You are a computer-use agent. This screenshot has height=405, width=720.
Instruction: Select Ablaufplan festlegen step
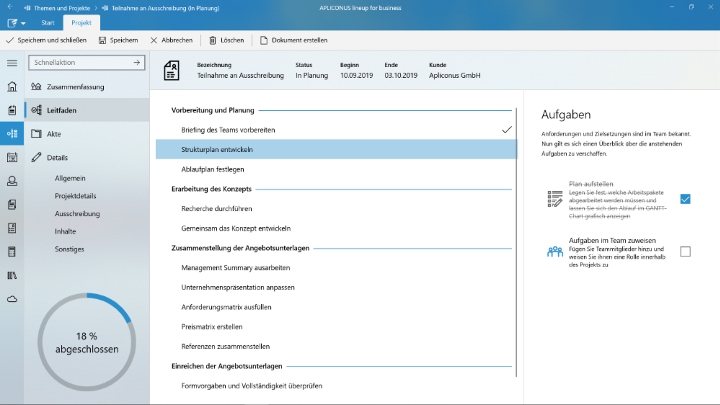pos(336,169)
